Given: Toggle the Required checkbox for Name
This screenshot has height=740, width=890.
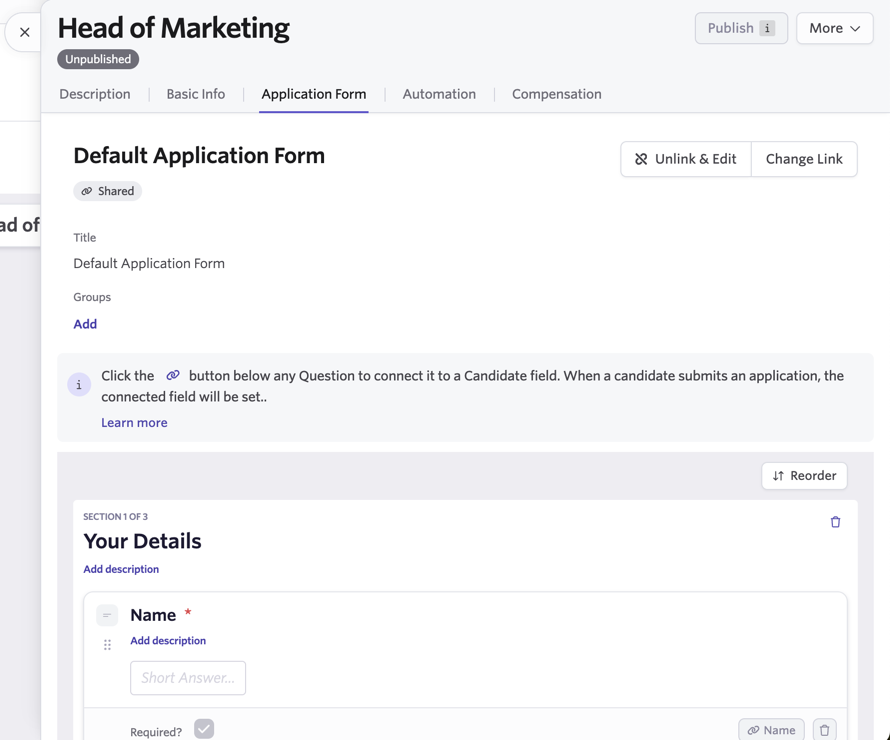Looking at the screenshot, I should 204,729.
